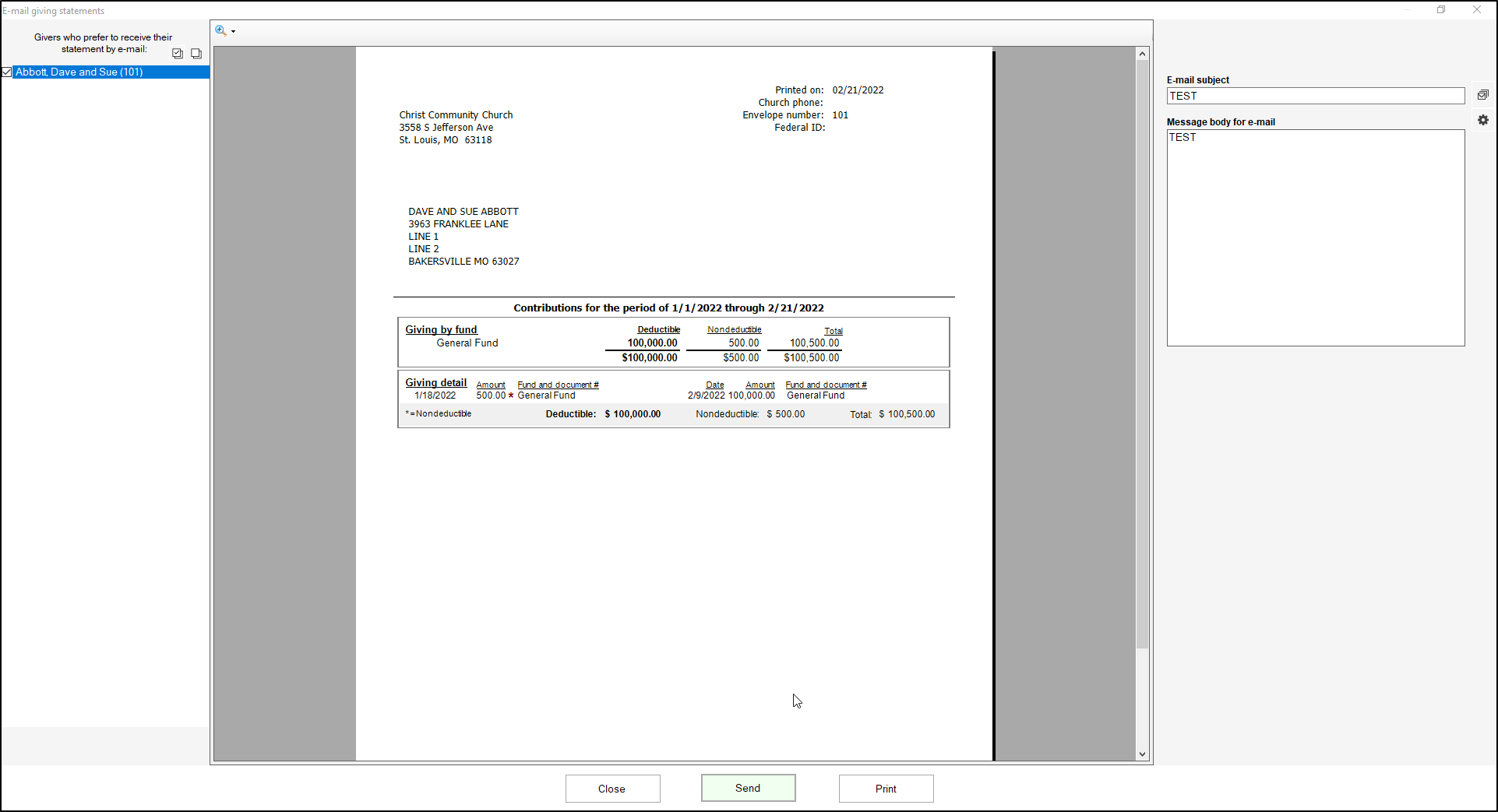The height and width of the screenshot is (812, 1498).
Task: Restore down the E-mail giving statements window
Action: point(1441,10)
